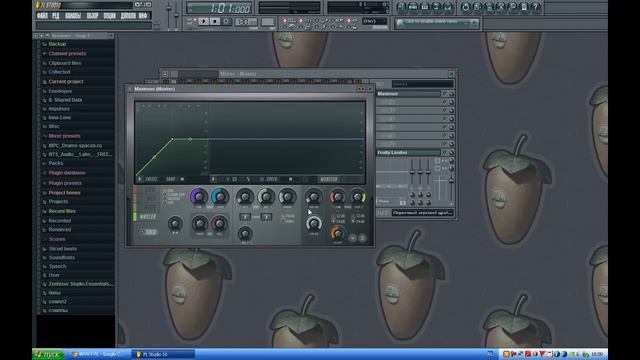Screen dimensions: 640x360
Task: Open the КАНАЛЫ menu
Action: pyautogui.click(x=73, y=16)
